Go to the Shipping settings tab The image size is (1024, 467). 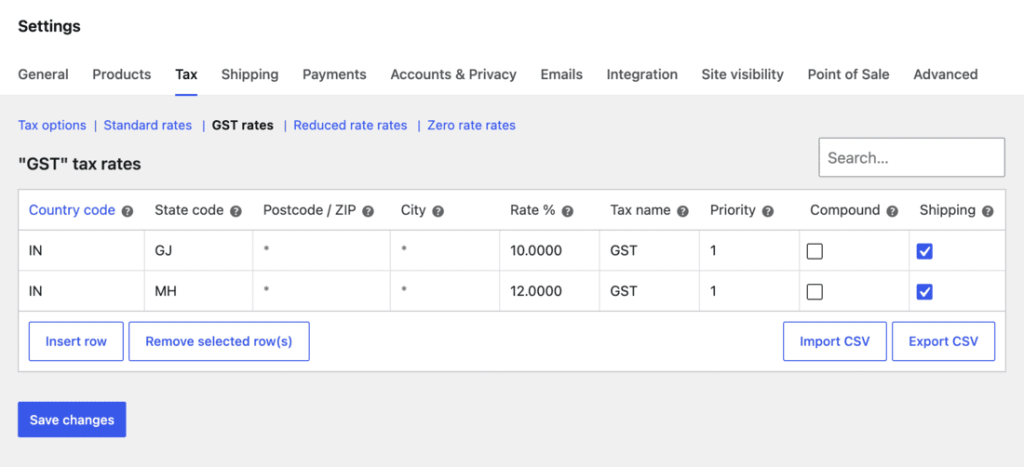[x=249, y=74]
